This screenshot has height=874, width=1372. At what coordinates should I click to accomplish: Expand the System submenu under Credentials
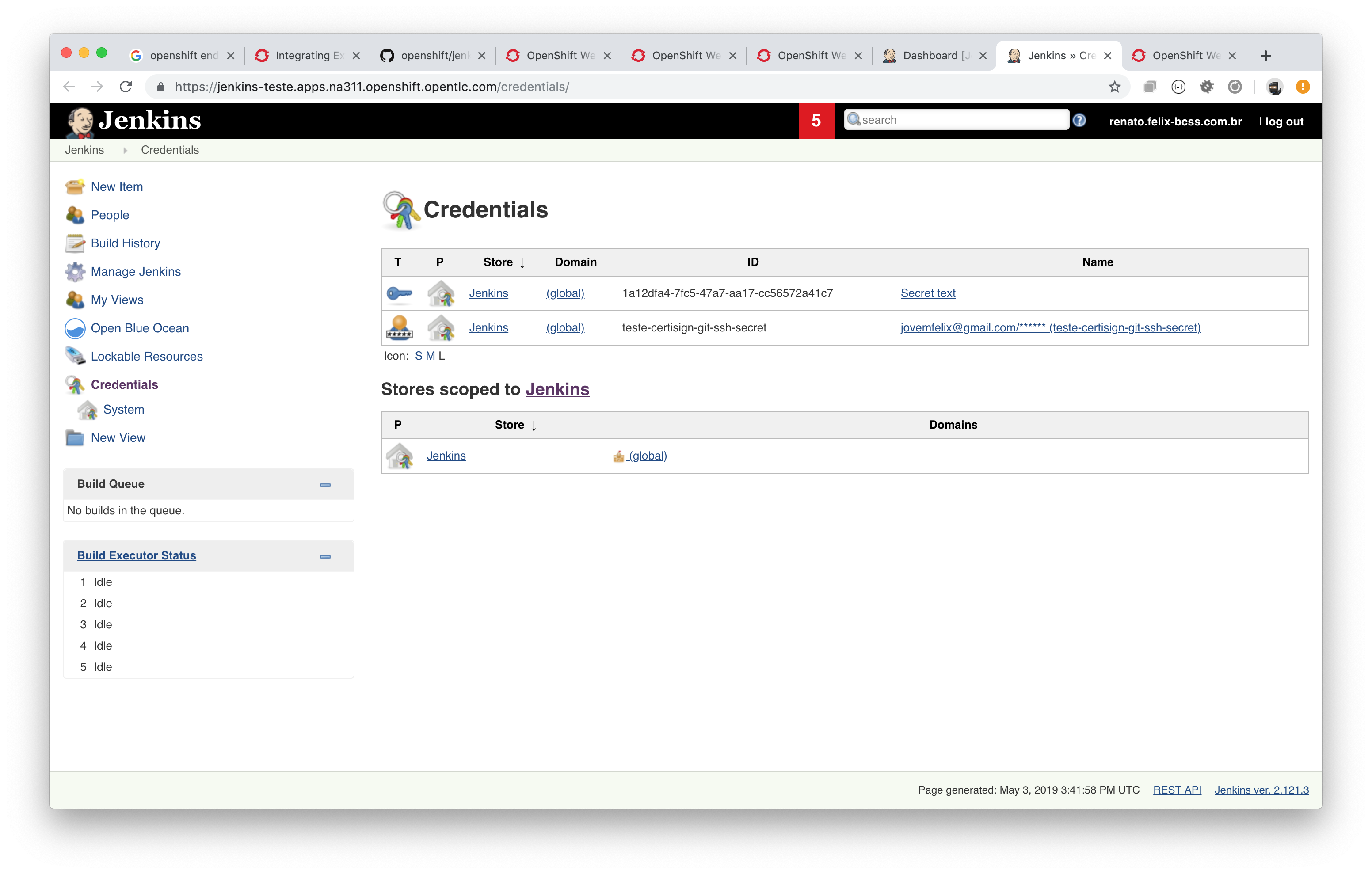coord(124,409)
